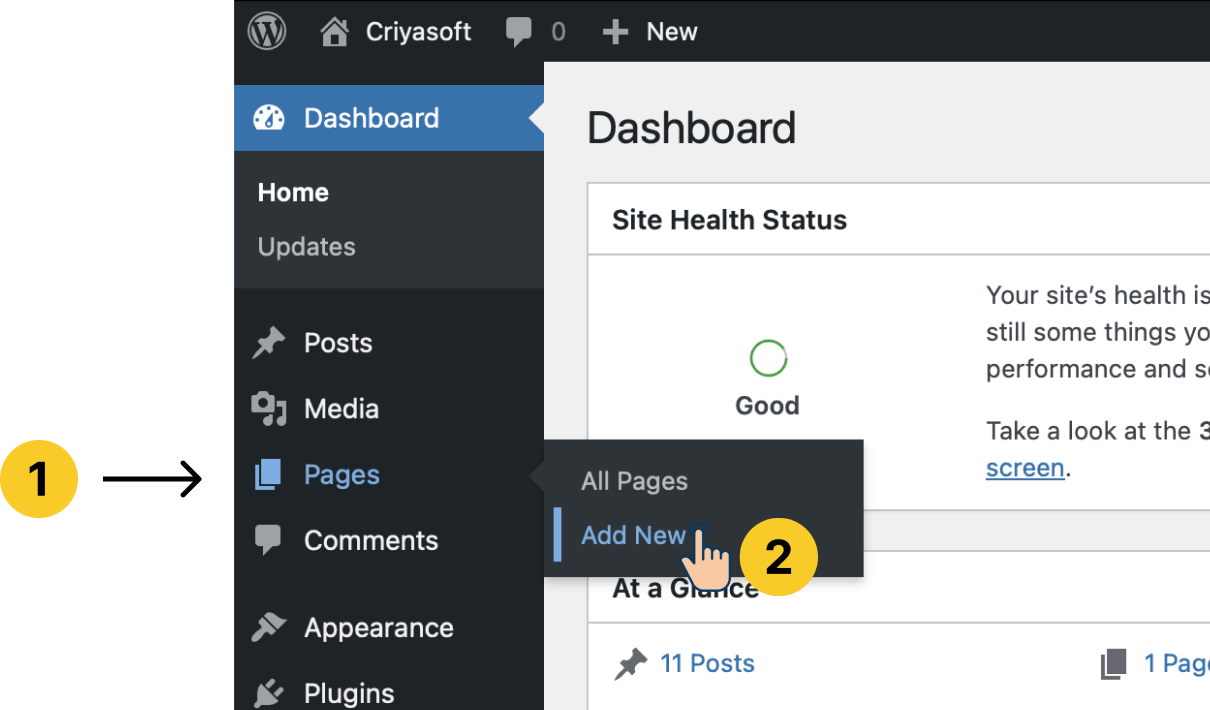Select Add New in Pages flyout
The height and width of the screenshot is (710, 1210).
tap(633, 535)
